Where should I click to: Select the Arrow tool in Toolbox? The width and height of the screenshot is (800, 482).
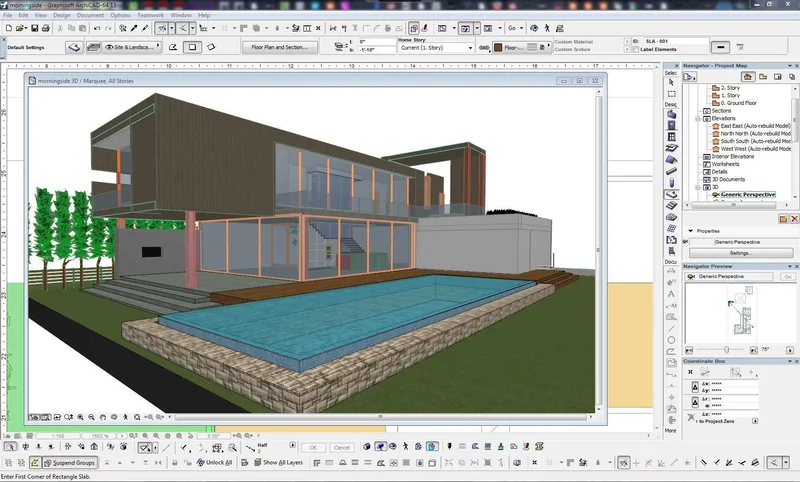[671, 82]
